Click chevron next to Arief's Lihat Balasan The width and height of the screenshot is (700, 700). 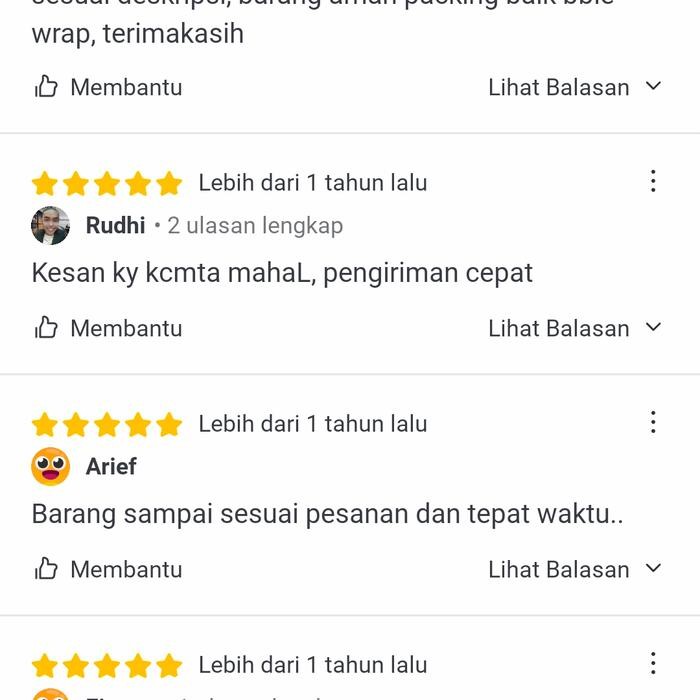(653, 568)
